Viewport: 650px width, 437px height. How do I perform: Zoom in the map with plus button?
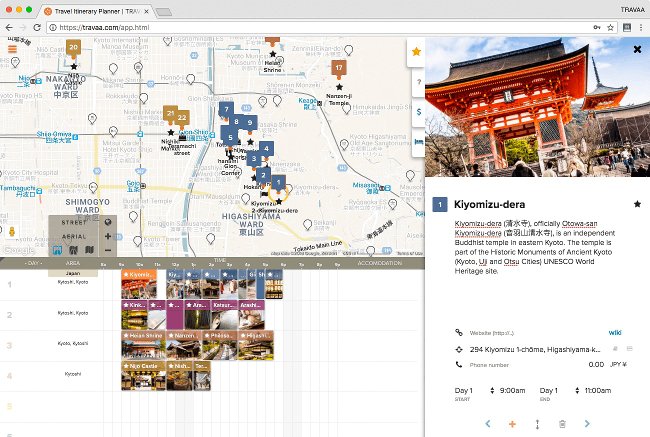[x=108, y=236]
